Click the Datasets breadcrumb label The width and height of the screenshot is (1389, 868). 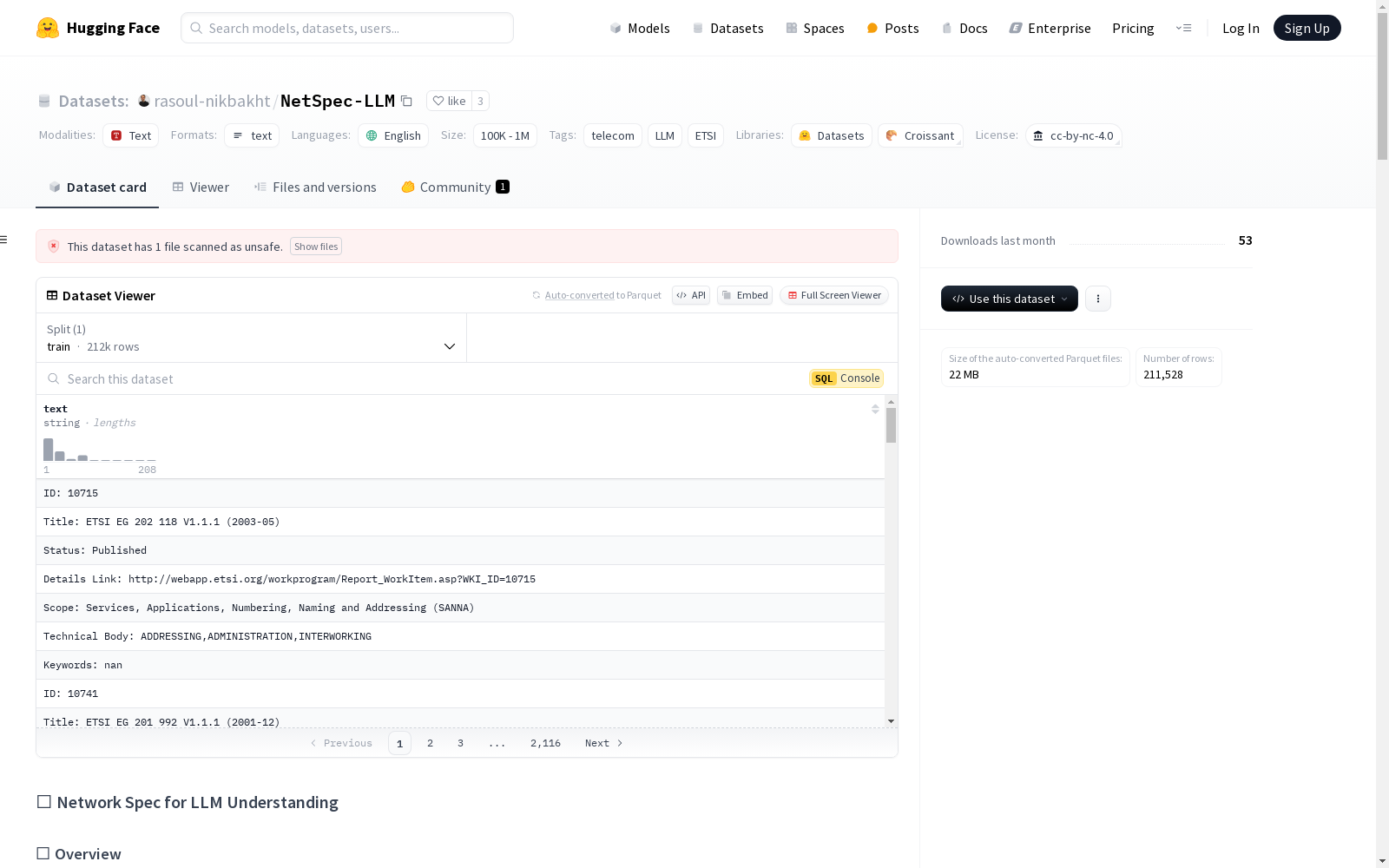point(93,101)
